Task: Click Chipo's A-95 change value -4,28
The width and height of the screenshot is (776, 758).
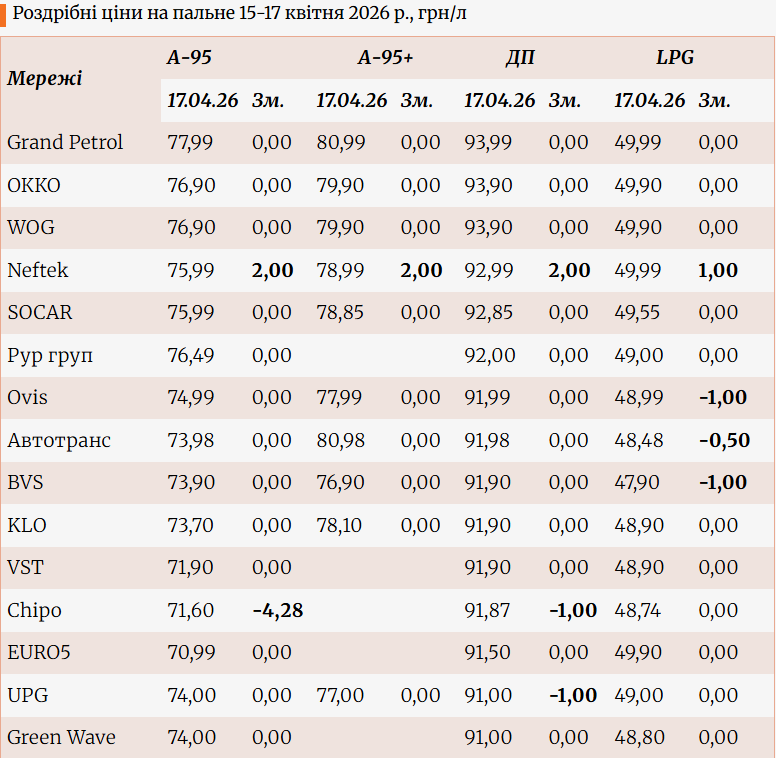Action: point(277,611)
